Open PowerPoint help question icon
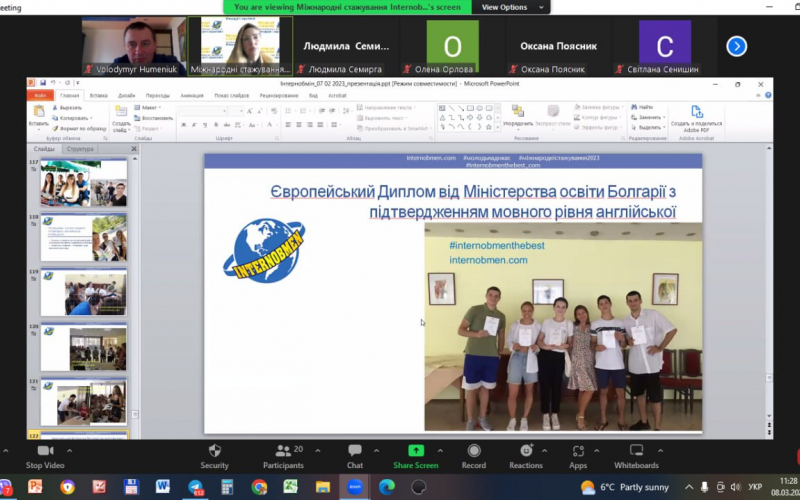 coord(768,95)
